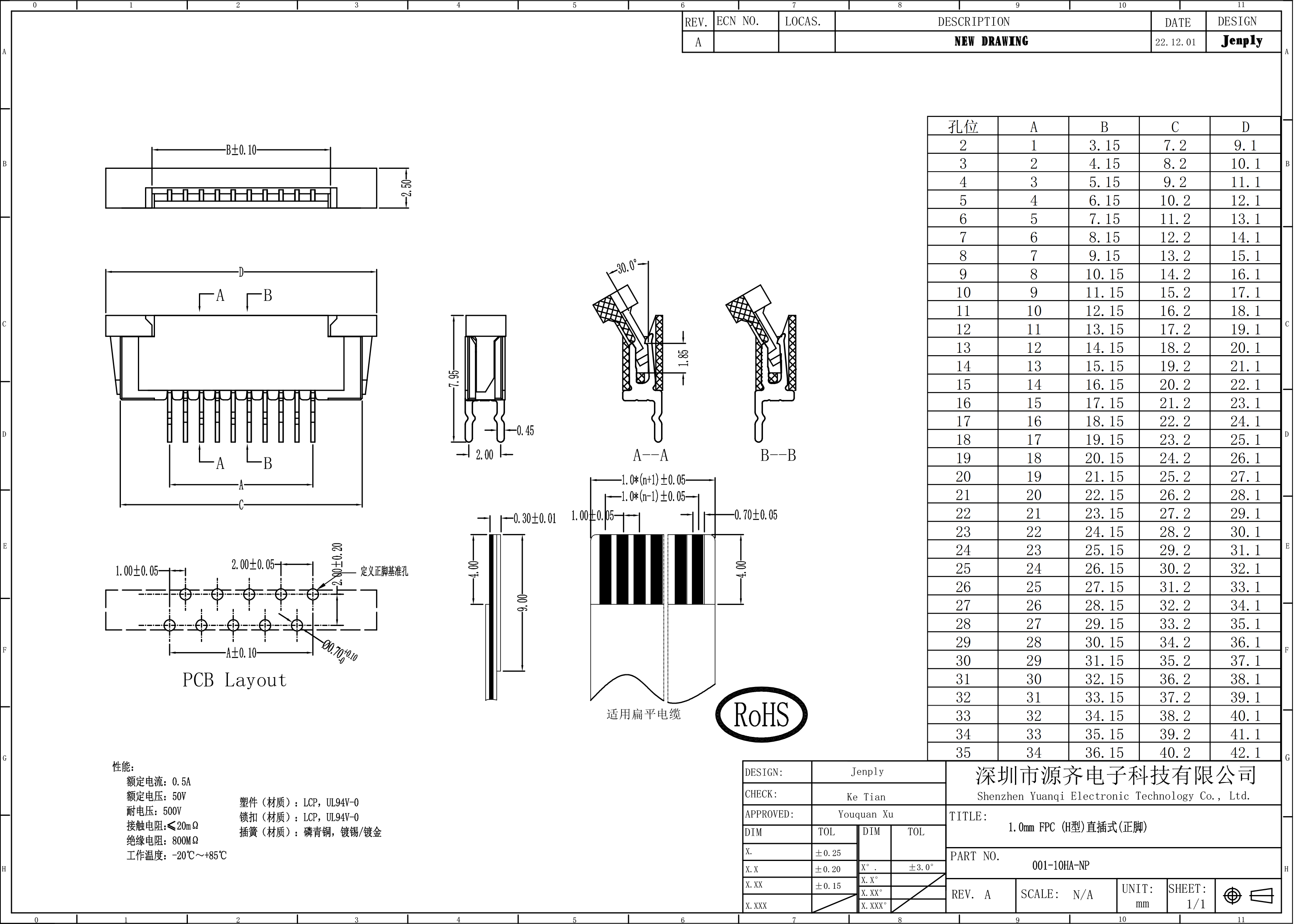
Task: Click the 'Ke Tian' checker name
Action: pos(866,797)
